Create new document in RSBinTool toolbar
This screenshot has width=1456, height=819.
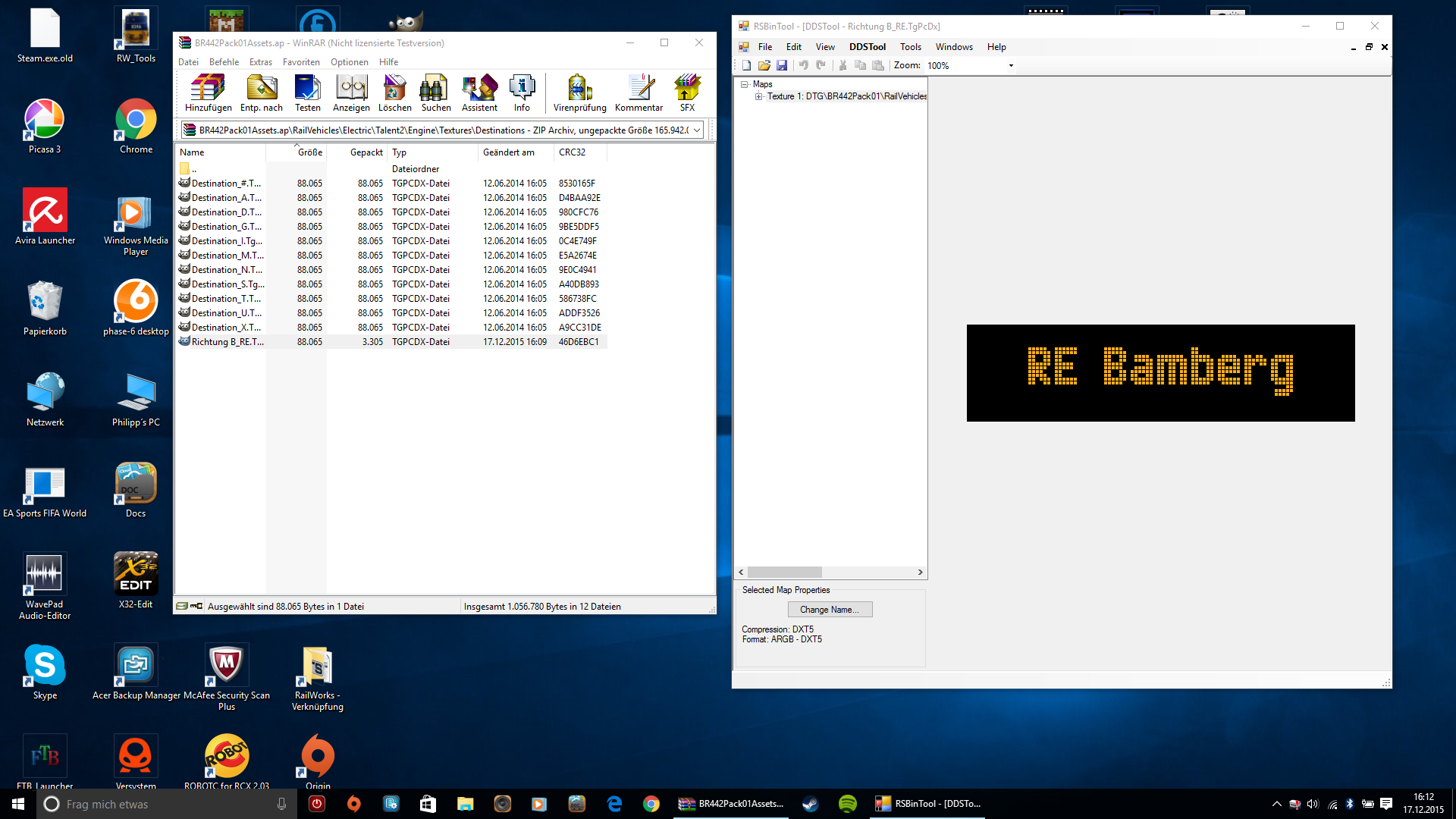(747, 66)
